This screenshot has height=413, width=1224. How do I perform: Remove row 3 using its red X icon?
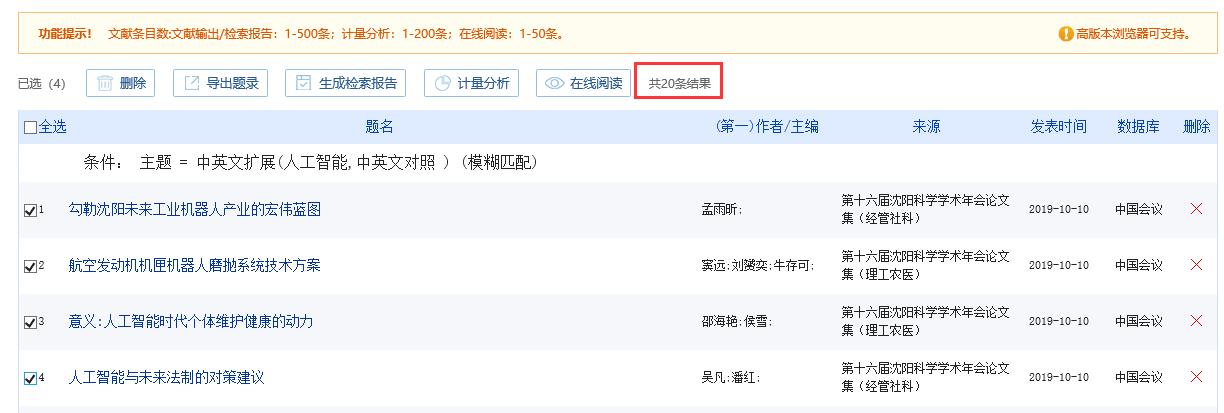1195,321
